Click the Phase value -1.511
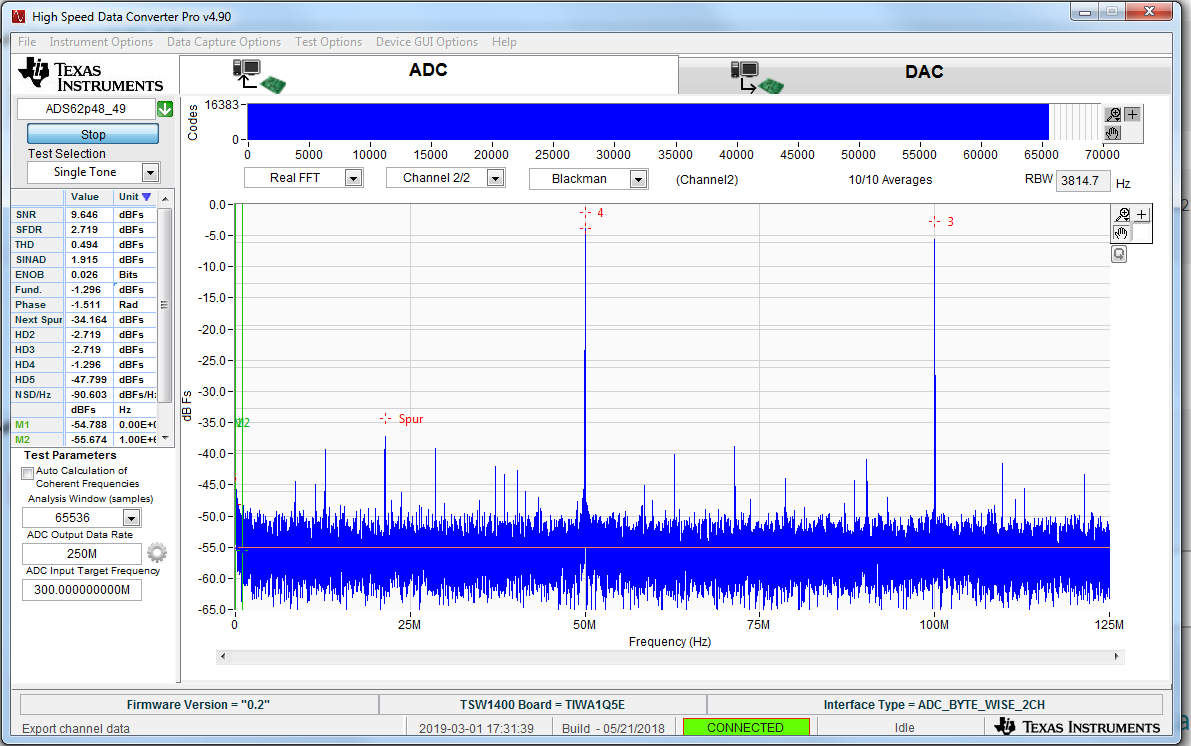 coord(86,305)
